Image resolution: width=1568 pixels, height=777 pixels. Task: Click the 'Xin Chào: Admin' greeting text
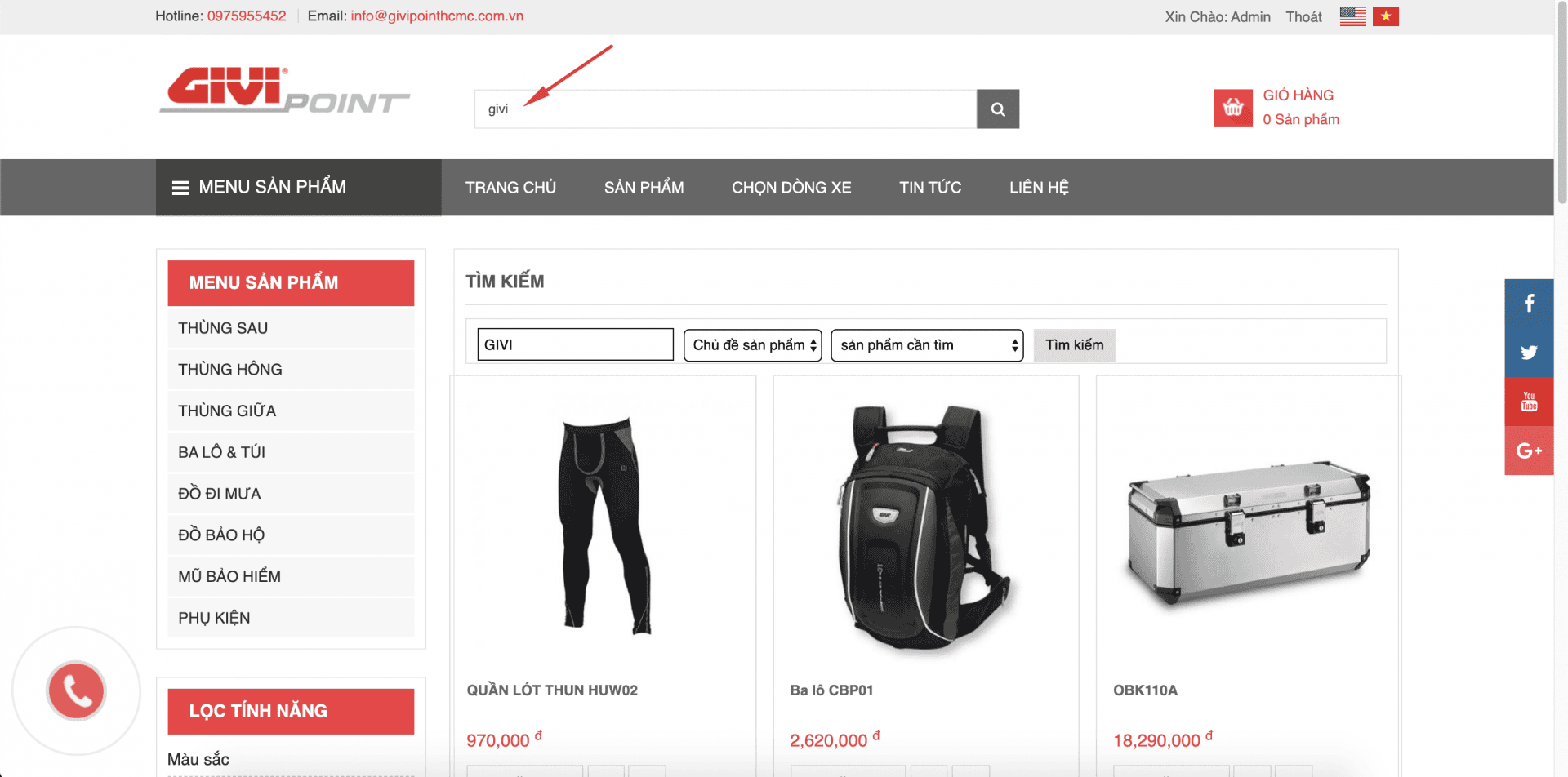click(x=1218, y=16)
